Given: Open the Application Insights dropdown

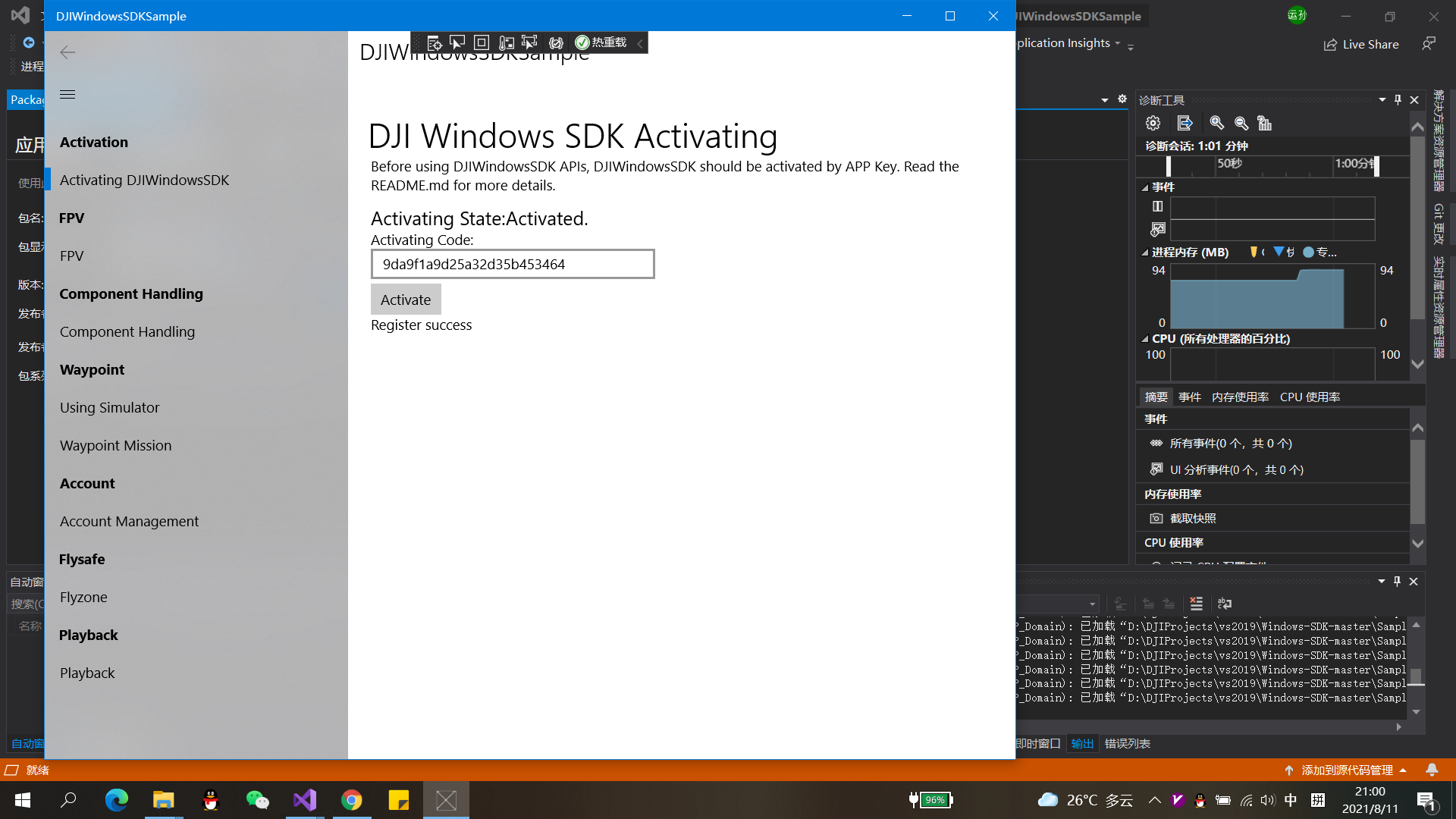Looking at the screenshot, I should (x=1116, y=43).
